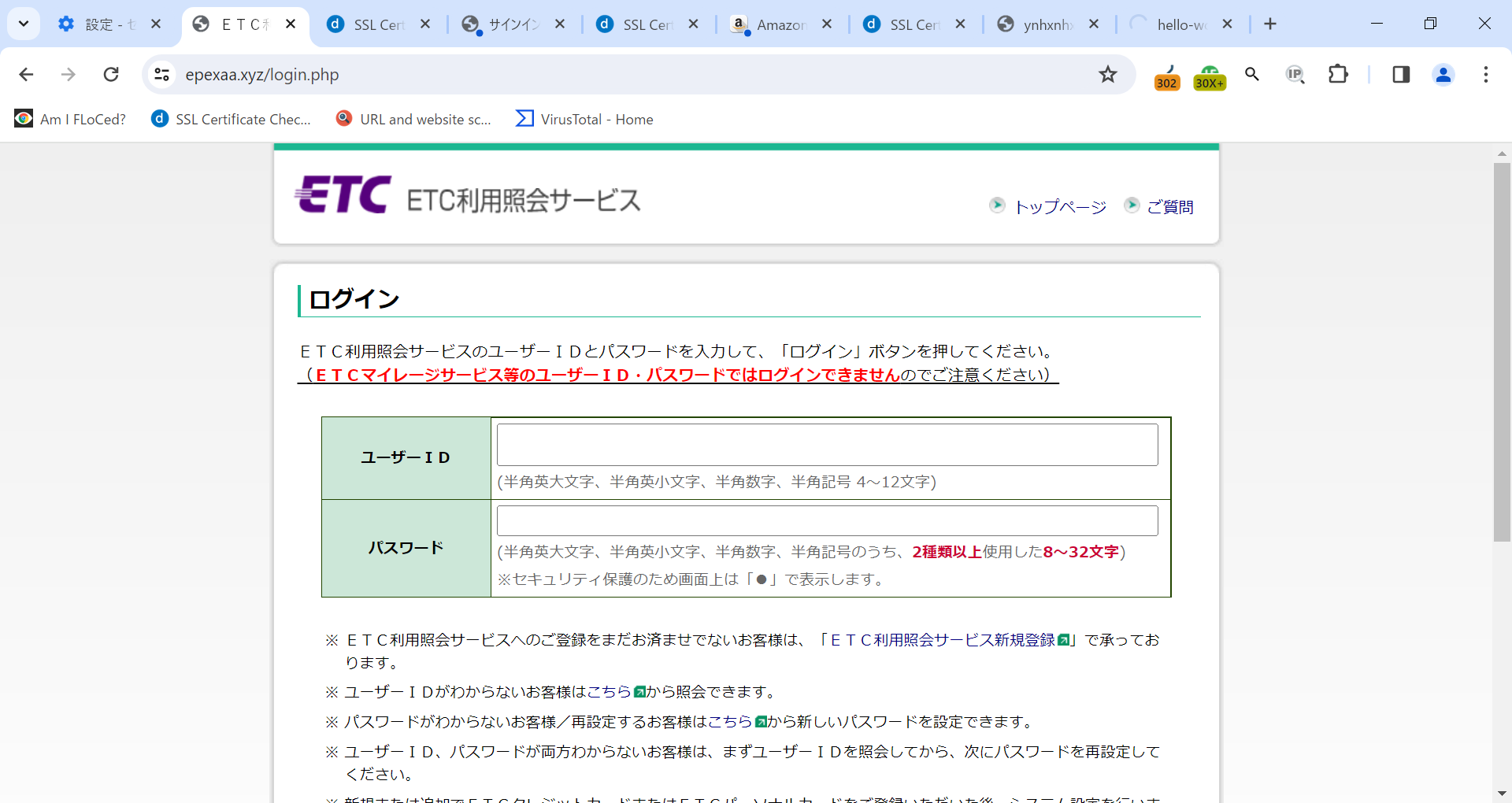Click the ユーザーID input field
Image resolution: width=1512 pixels, height=803 pixels.
pyautogui.click(x=827, y=445)
